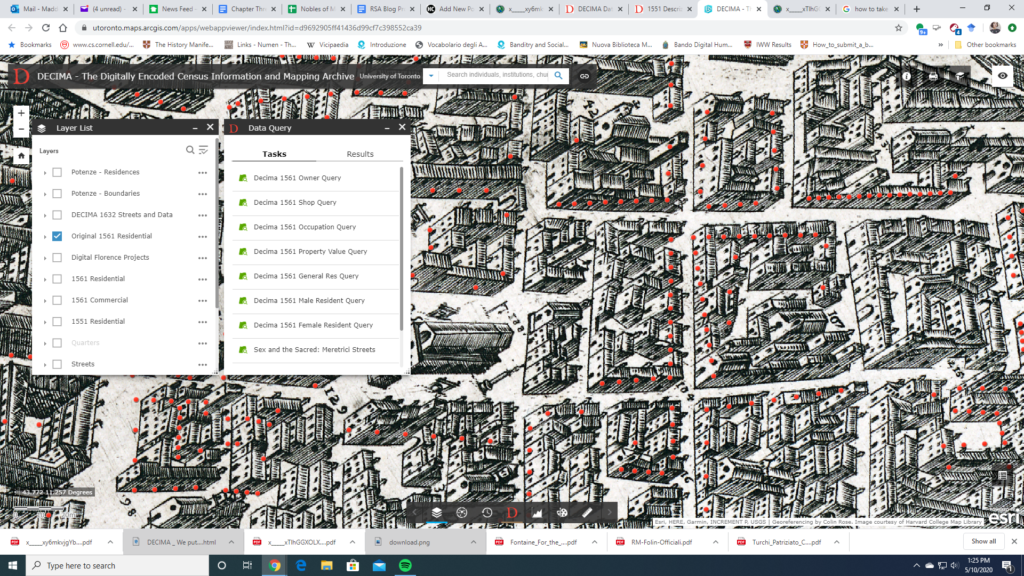The image size is (1024, 576).
Task: Open options menu for Digital Florence Projects layer
Action: click(x=203, y=258)
